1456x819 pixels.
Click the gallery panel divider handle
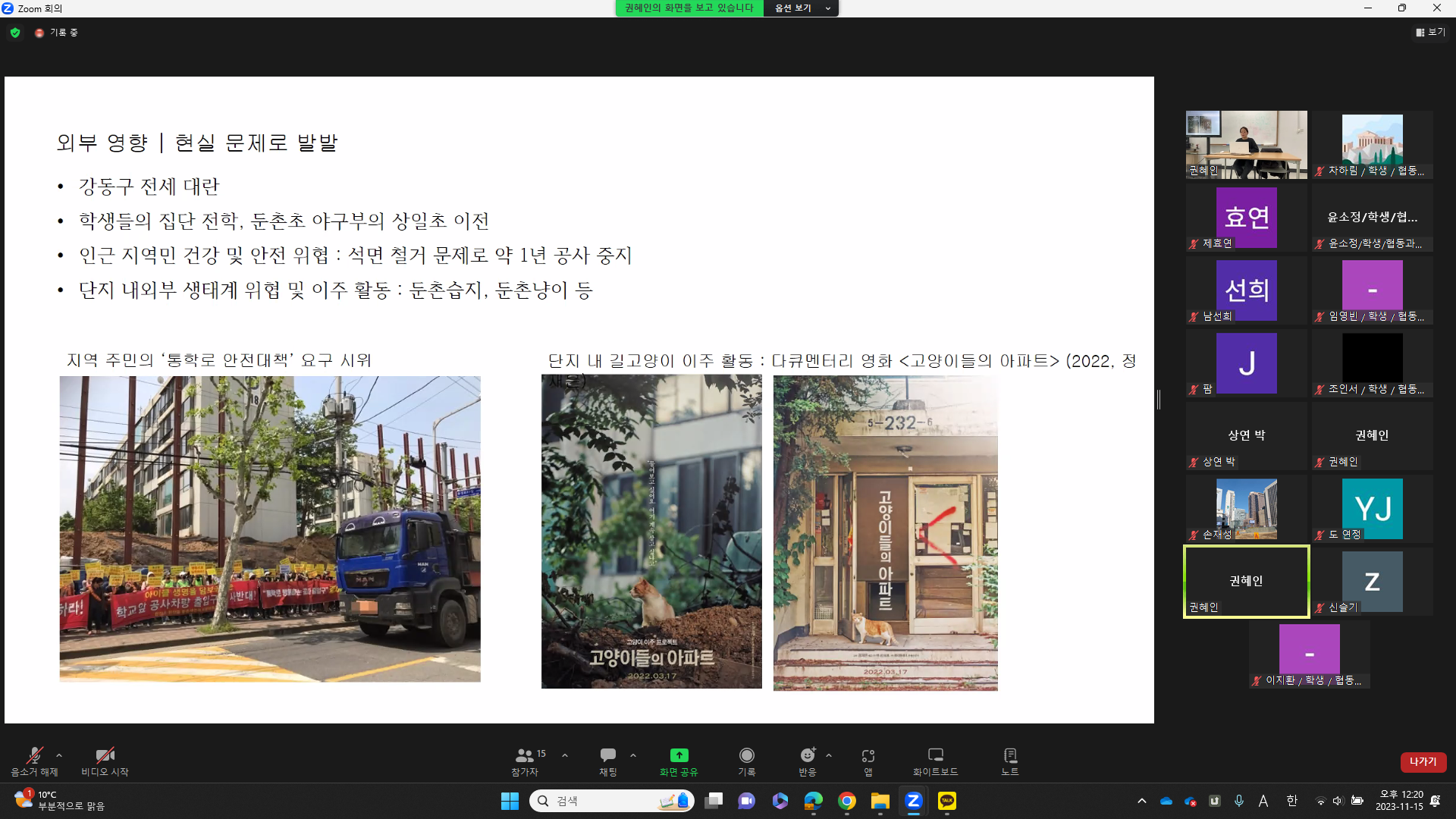tap(1159, 400)
